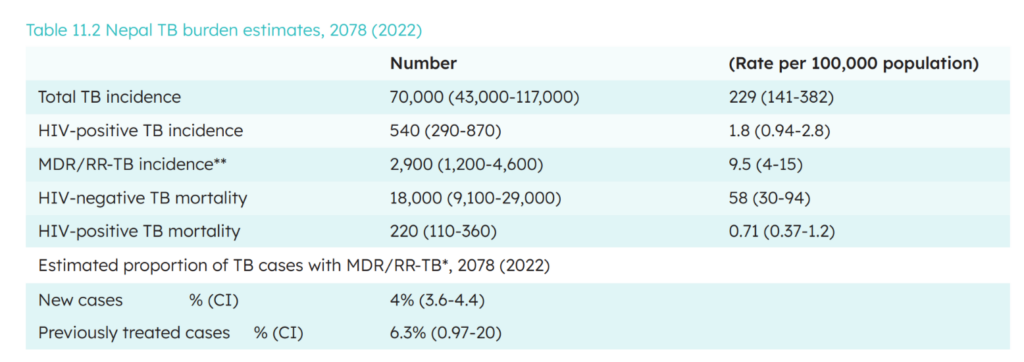This screenshot has height=362, width=1024.
Task: Click the rate 0.71 (0.37-1.2)
Action: [x=784, y=231]
